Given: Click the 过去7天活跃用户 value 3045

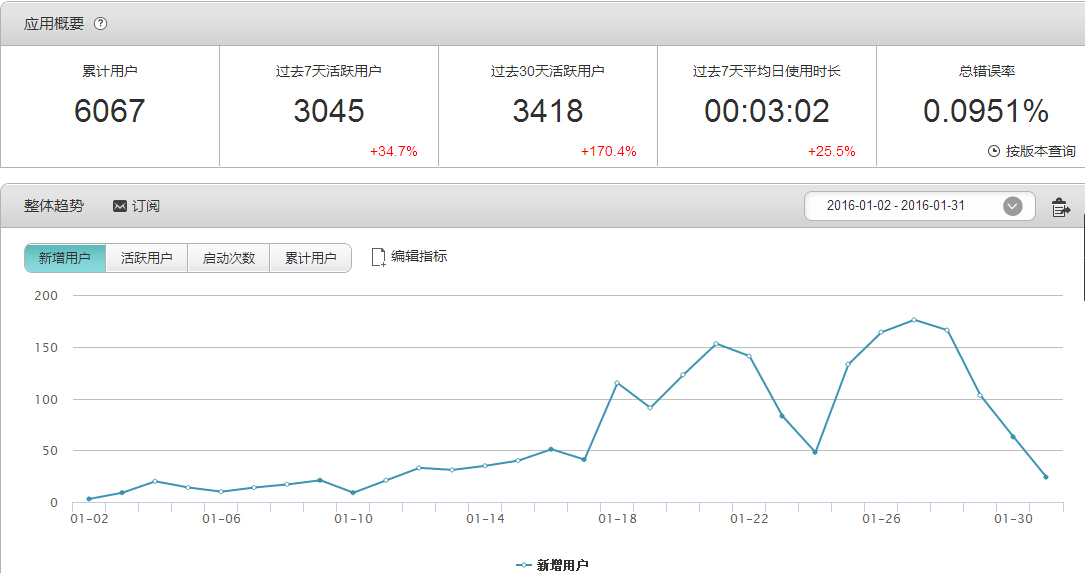Looking at the screenshot, I should (x=329, y=111).
